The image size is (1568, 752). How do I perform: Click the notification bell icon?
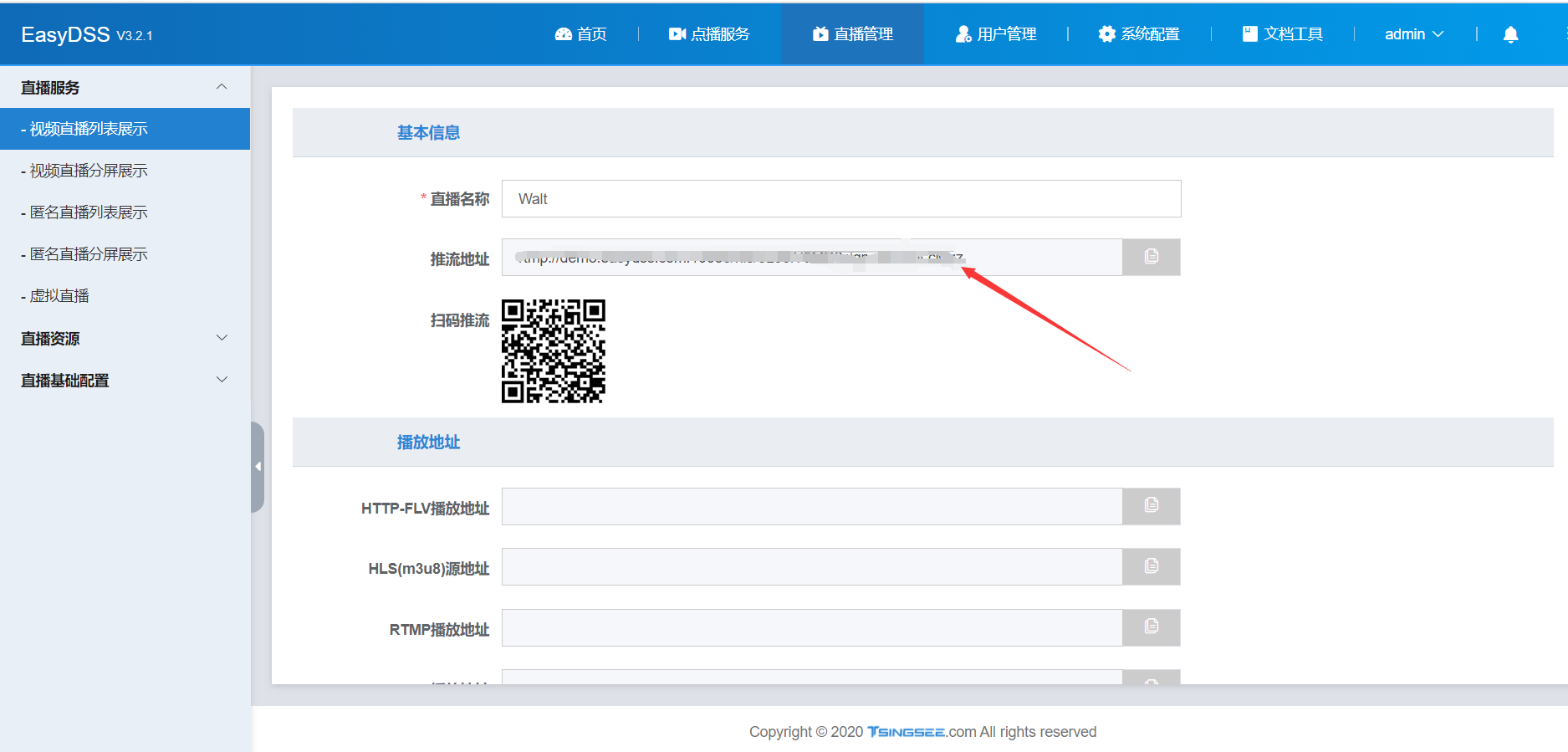pos(1510,34)
